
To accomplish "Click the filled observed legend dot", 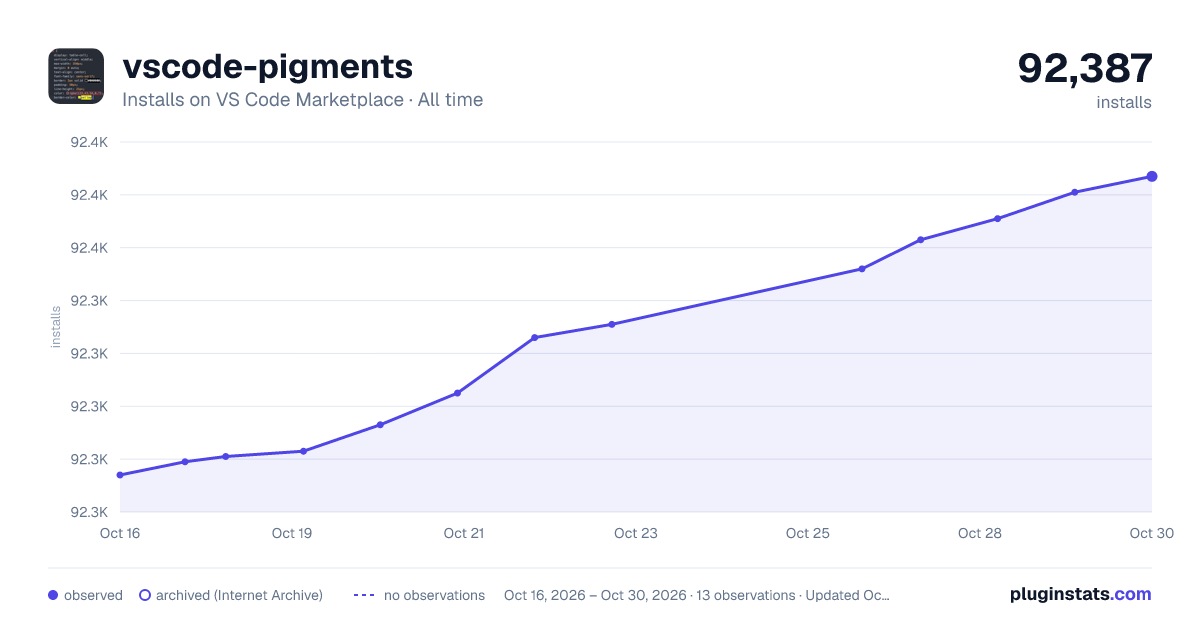I will click(x=53, y=595).
